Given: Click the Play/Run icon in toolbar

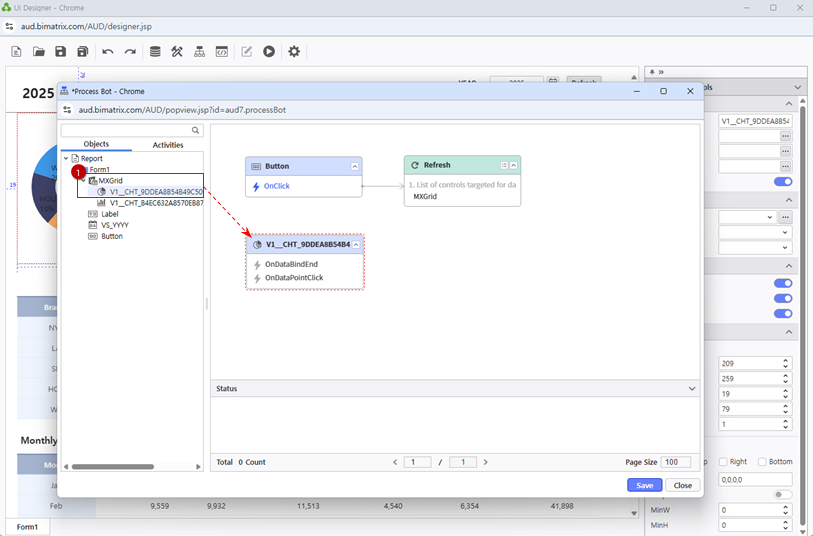Looking at the screenshot, I should tap(269, 52).
